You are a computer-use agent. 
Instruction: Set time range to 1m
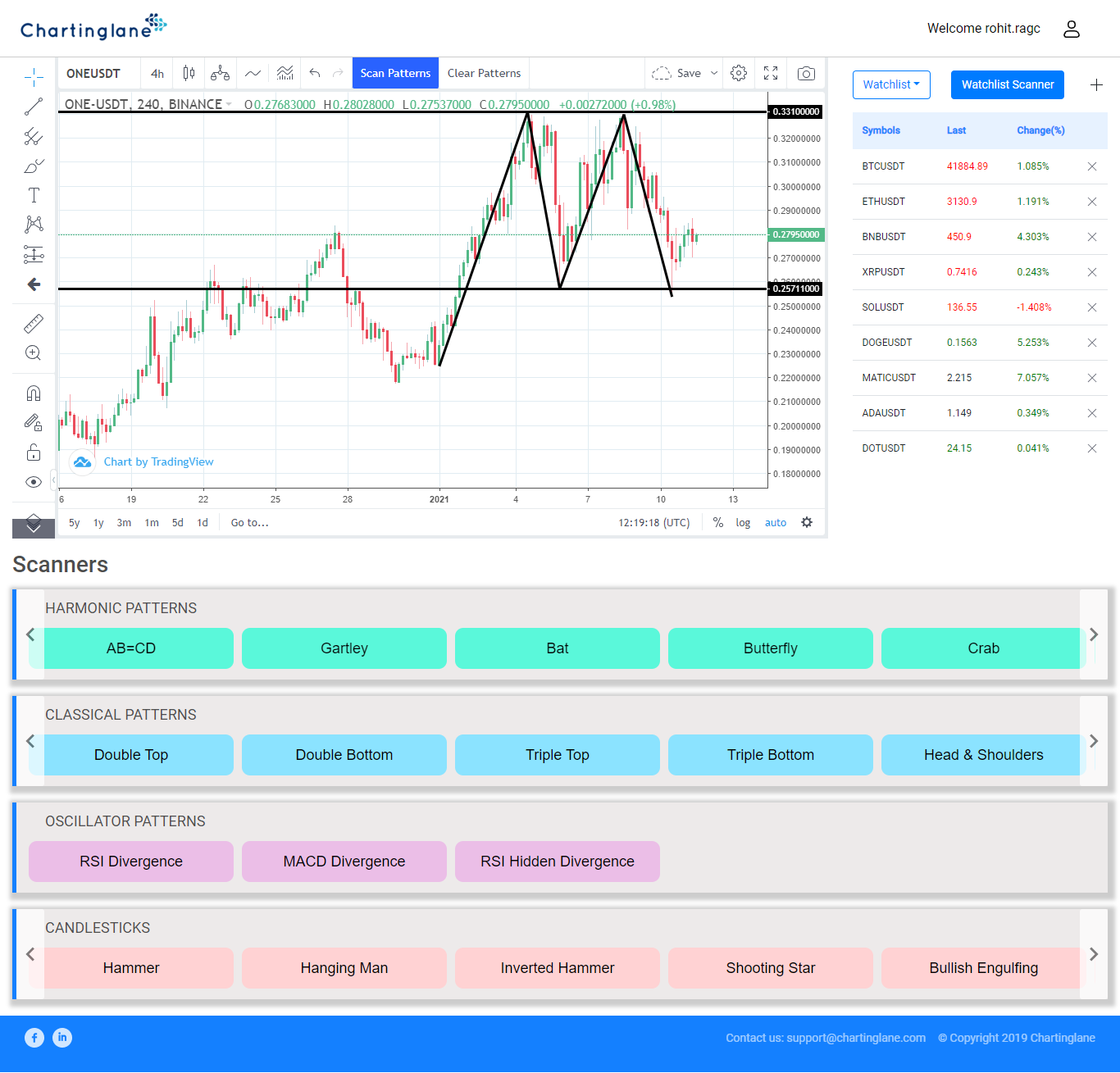(152, 522)
